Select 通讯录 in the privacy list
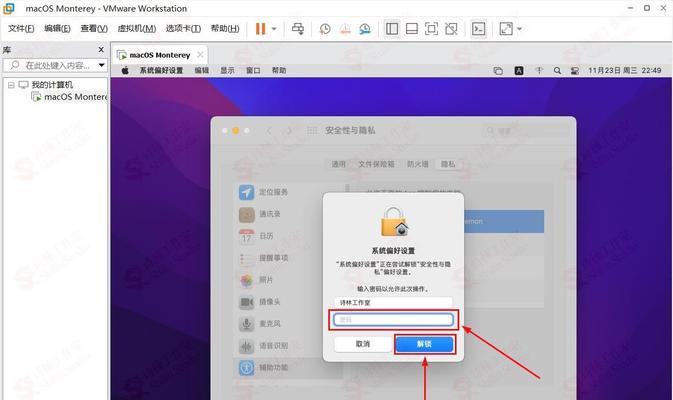673x400 pixels. coord(290,214)
